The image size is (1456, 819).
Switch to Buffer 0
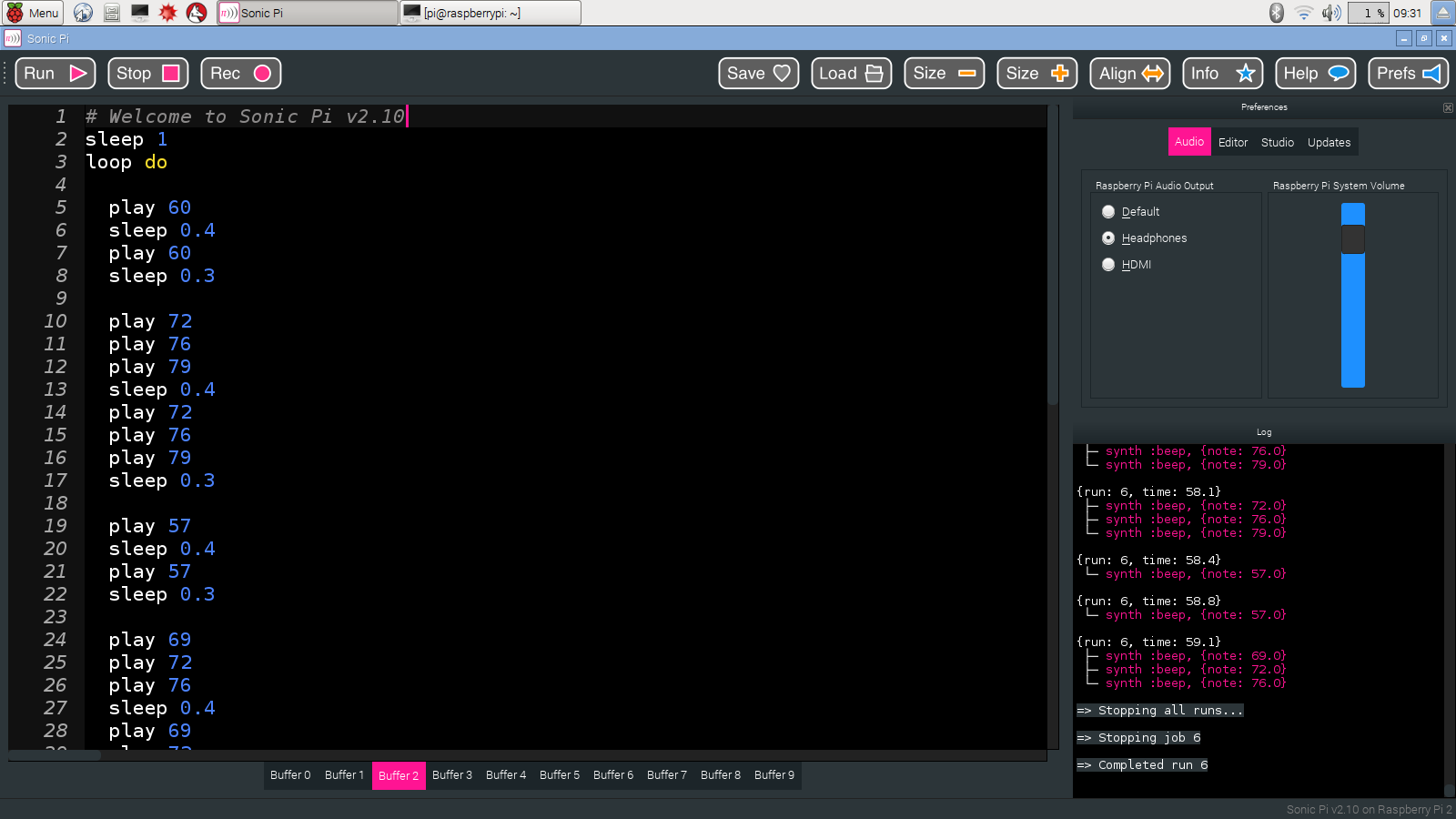click(x=290, y=775)
